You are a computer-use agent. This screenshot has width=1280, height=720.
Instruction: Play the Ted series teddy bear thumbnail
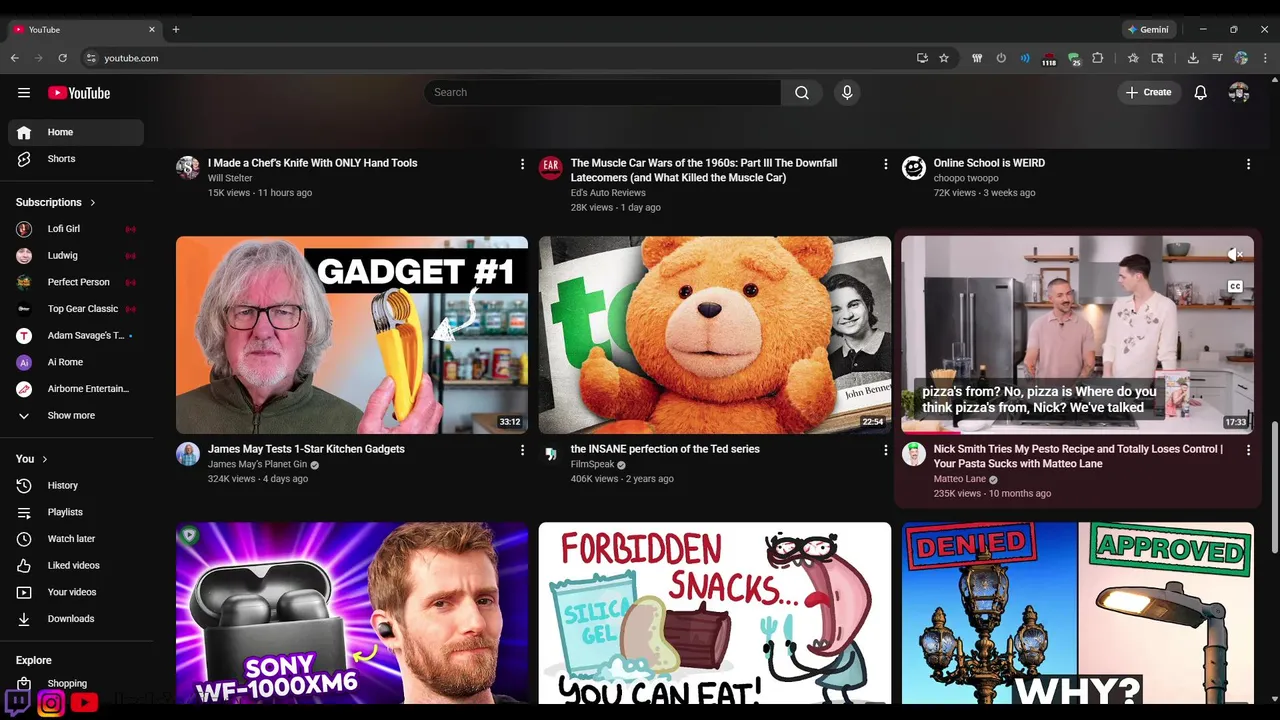pyautogui.click(x=715, y=335)
